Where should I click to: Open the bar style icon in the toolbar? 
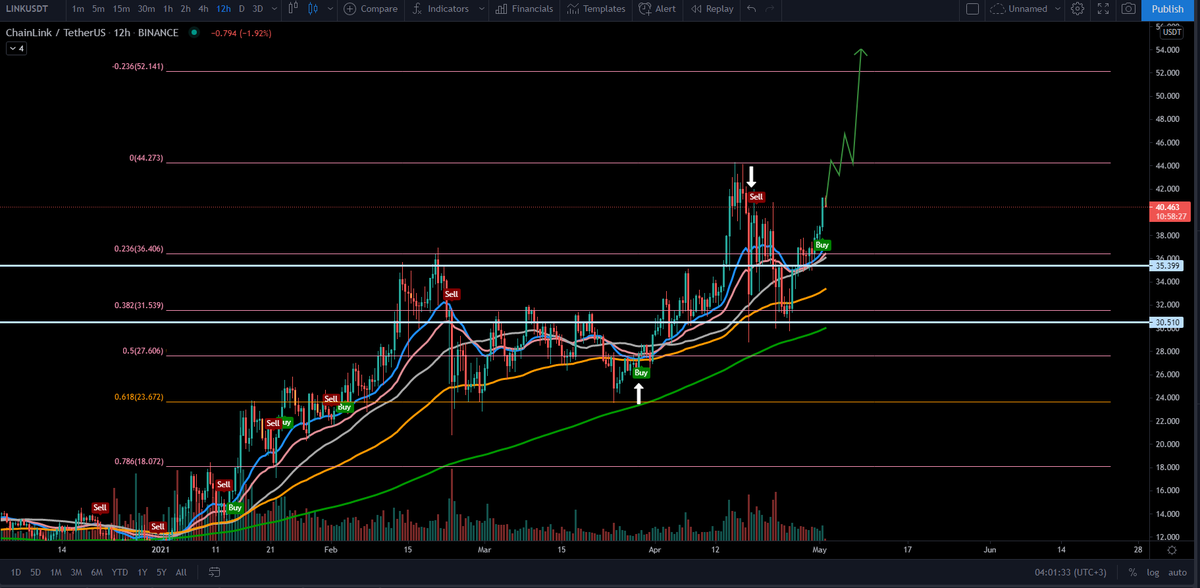pyautogui.click(x=293, y=9)
